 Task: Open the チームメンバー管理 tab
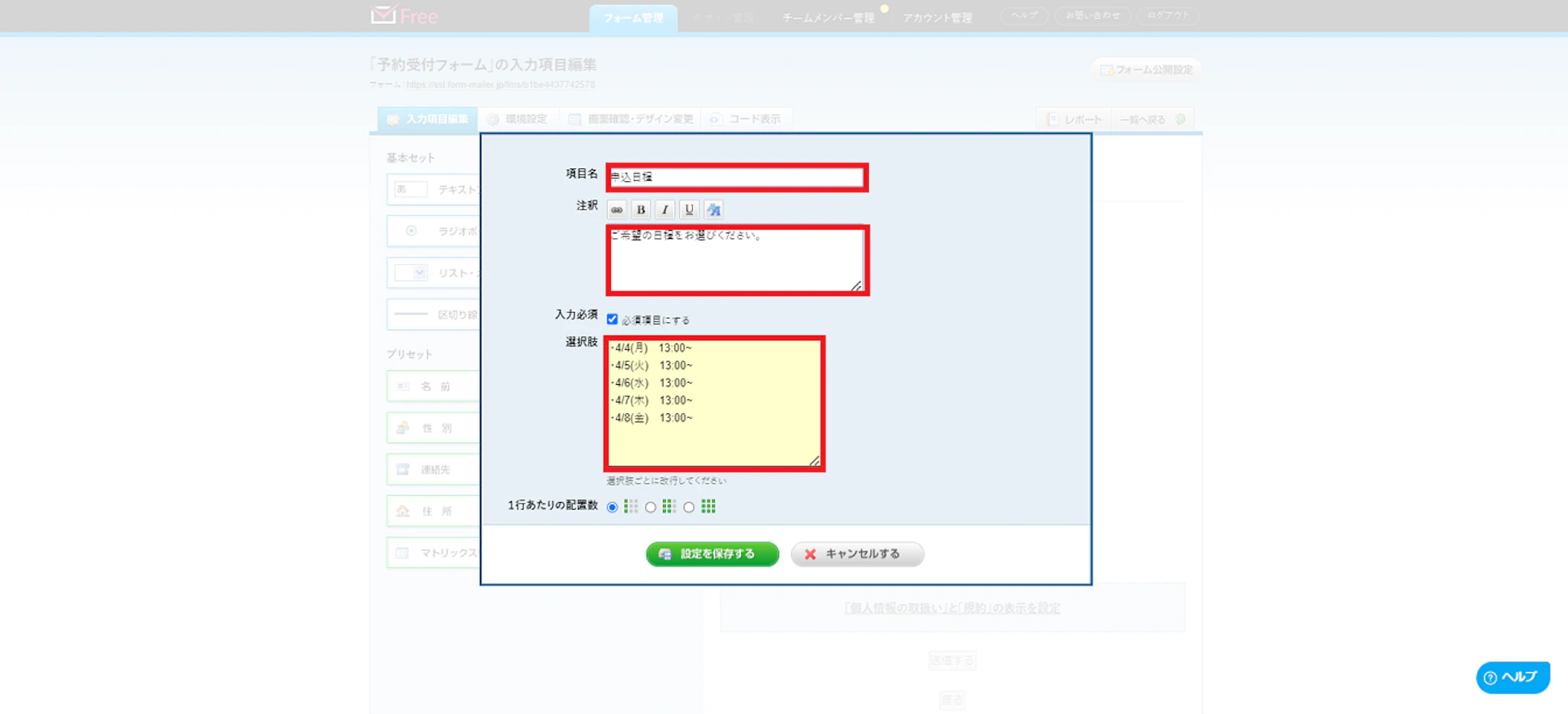(x=828, y=18)
